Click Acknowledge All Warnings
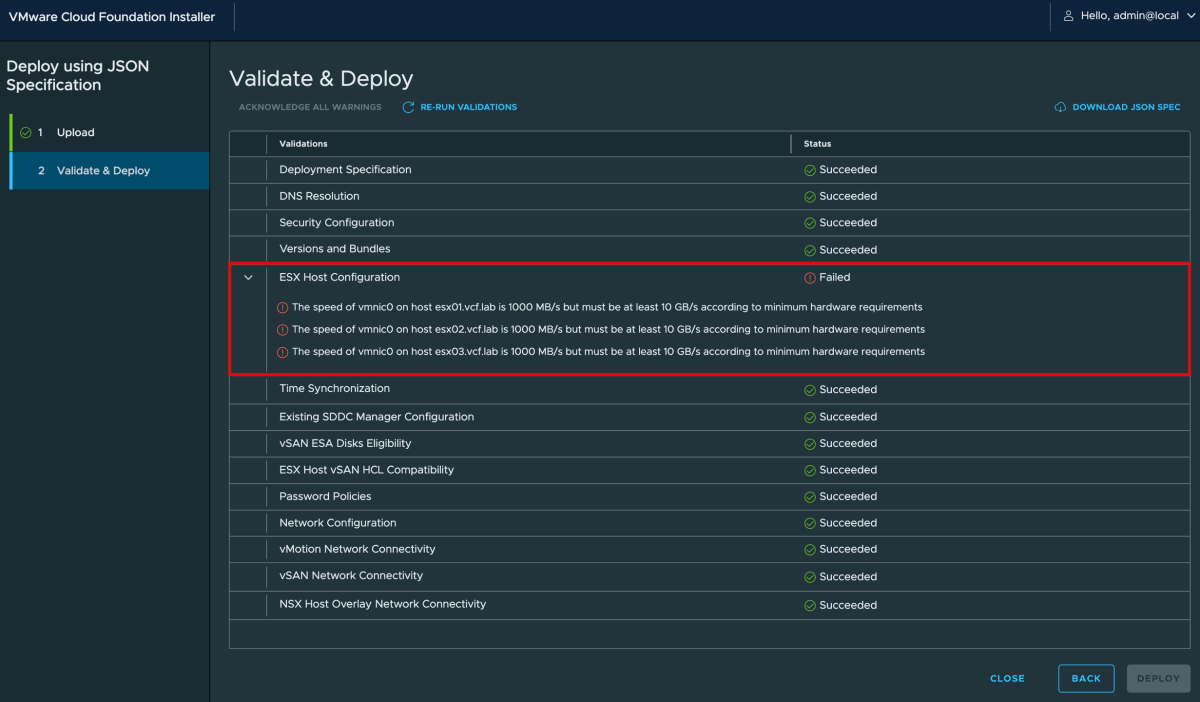The image size is (1200, 702). (310, 107)
